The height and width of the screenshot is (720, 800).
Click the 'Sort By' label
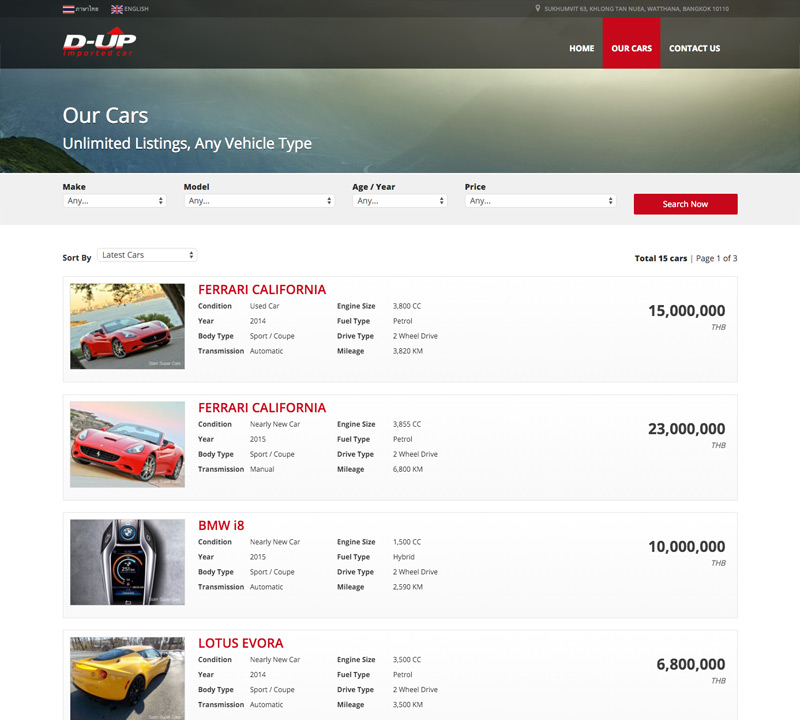tap(77, 258)
